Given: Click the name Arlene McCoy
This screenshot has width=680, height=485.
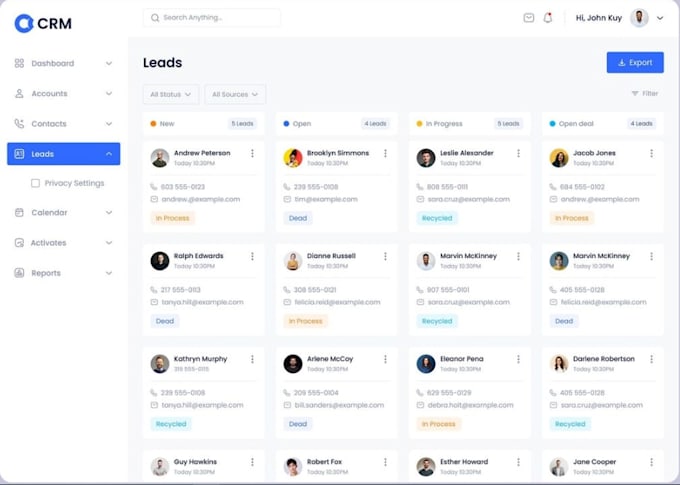Looking at the screenshot, I should [330, 359].
